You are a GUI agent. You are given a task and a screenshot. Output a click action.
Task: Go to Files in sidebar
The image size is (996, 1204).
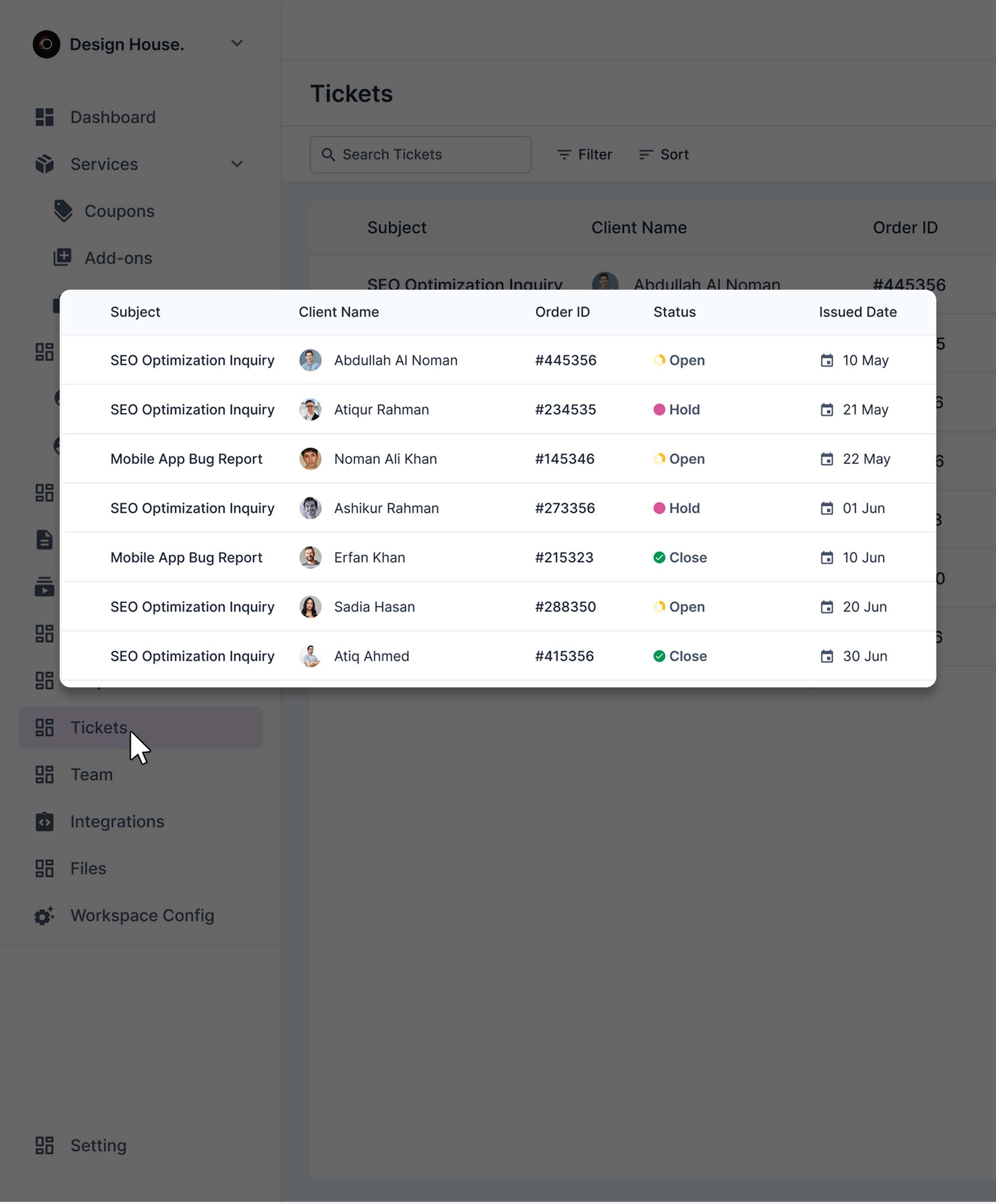click(88, 869)
